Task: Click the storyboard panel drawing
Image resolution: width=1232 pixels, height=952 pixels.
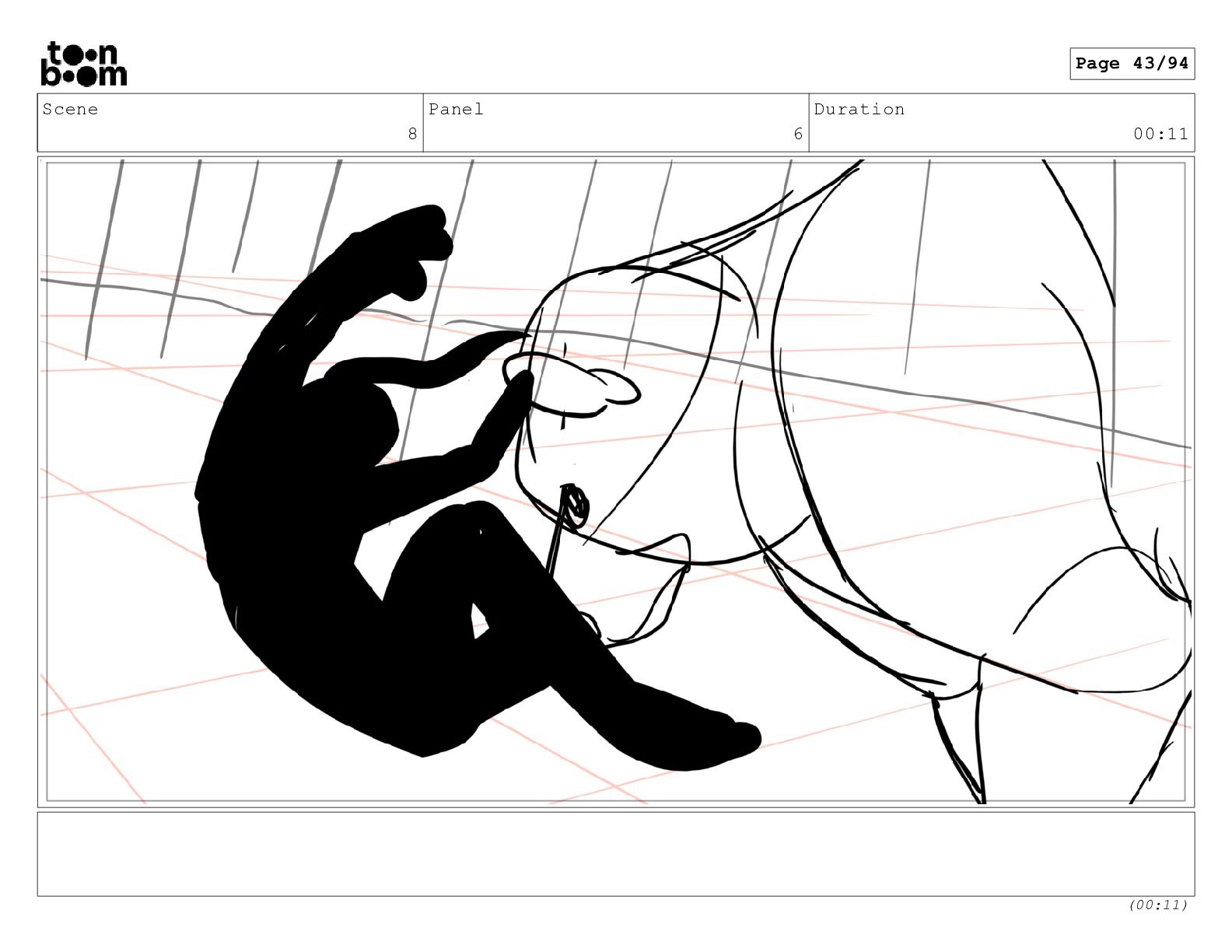Action: (x=616, y=481)
